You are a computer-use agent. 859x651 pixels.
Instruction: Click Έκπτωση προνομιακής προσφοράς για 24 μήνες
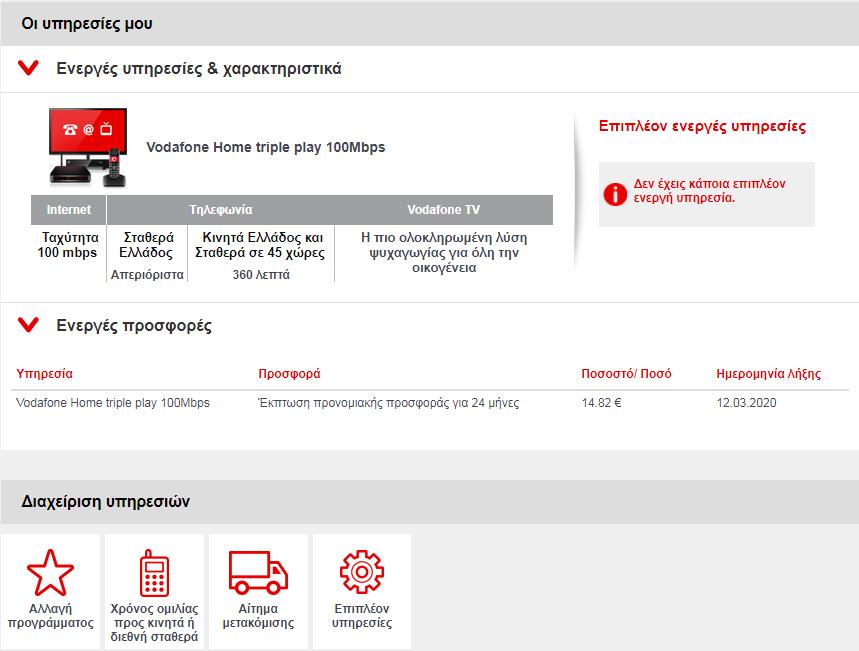pos(389,403)
